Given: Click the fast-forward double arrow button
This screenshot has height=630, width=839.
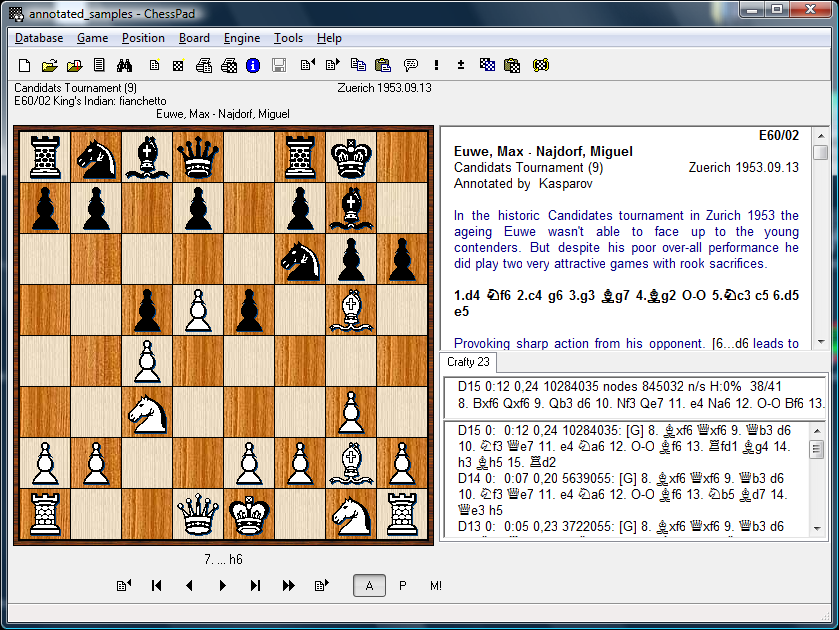Looking at the screenshot, I should 289,586.
